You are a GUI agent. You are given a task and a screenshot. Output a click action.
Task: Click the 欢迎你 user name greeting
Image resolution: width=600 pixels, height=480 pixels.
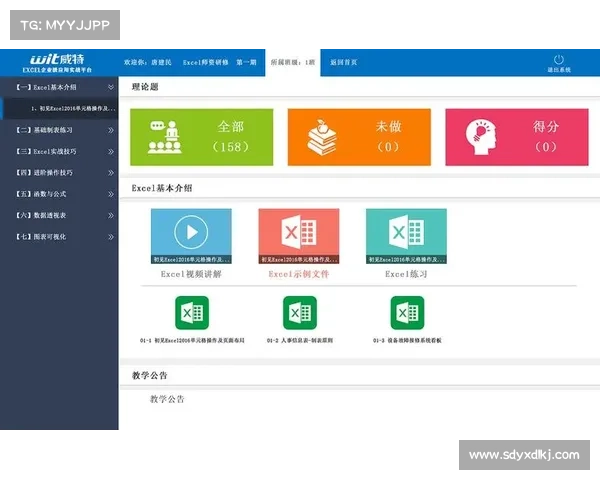click(147, 62)
